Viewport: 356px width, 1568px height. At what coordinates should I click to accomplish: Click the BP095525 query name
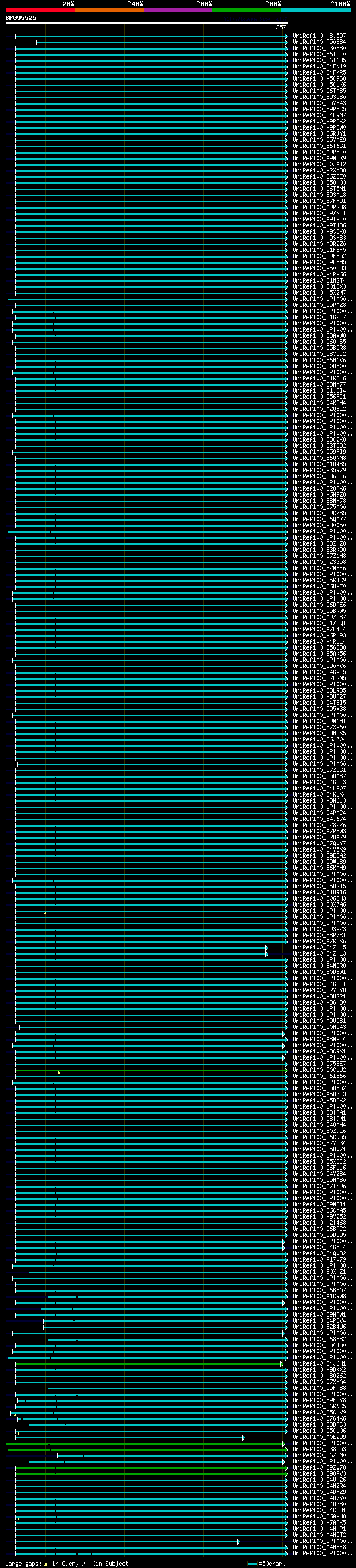[21, 18]
